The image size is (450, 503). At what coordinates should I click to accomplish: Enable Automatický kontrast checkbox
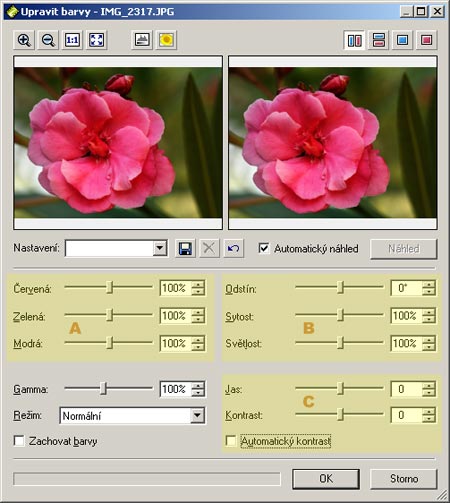(x=231, y=441)
